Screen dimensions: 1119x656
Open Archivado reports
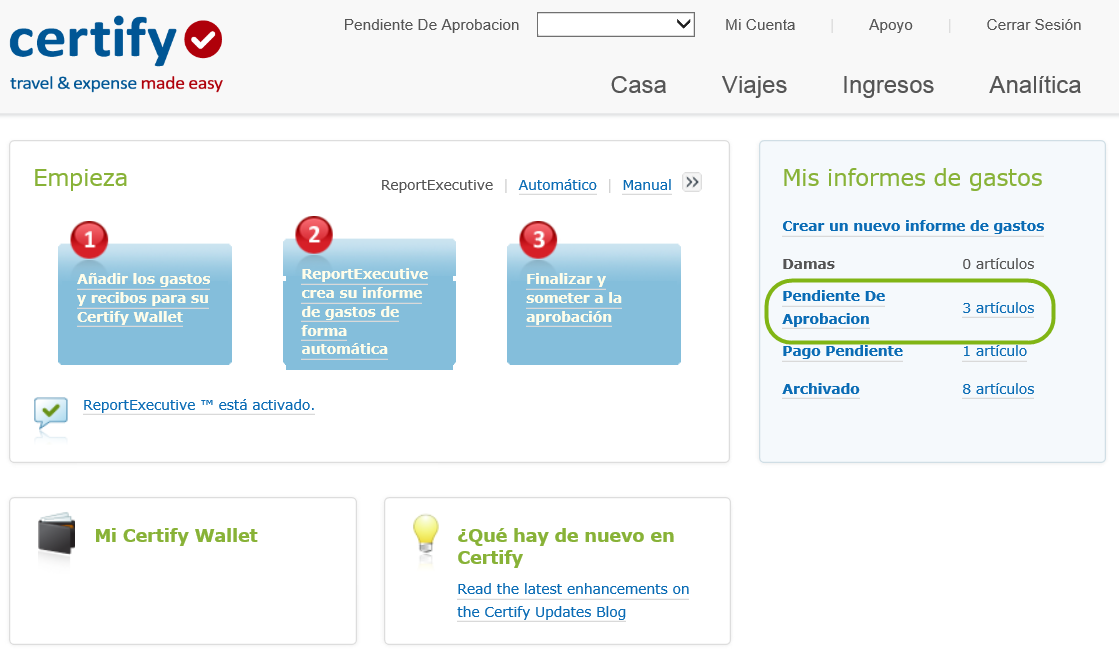pos(821,389)
